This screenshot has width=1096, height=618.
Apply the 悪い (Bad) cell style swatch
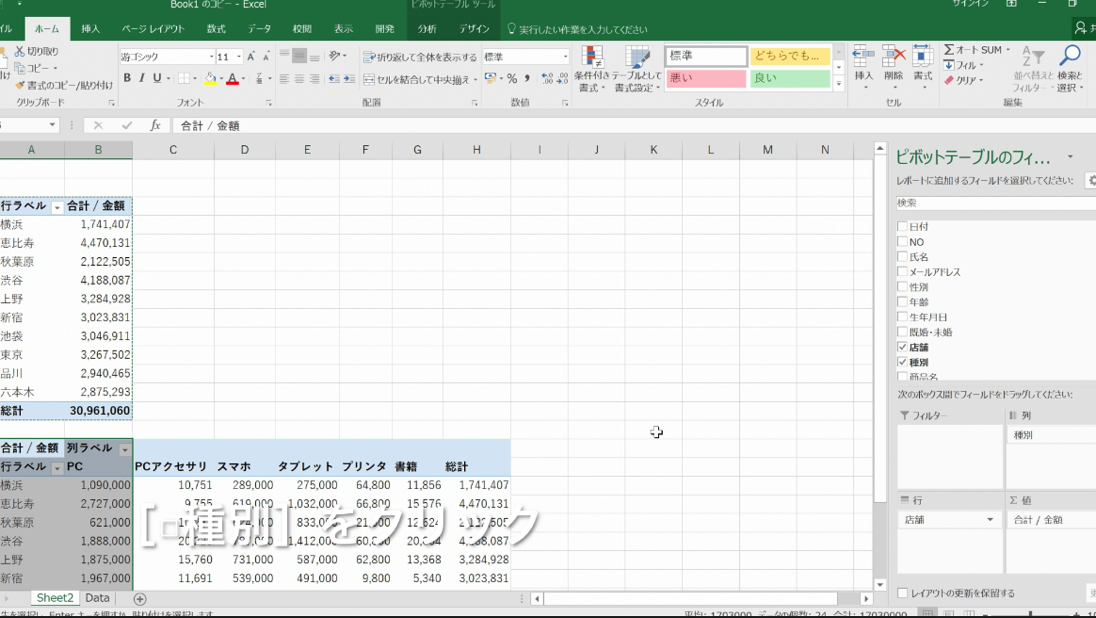705,78
